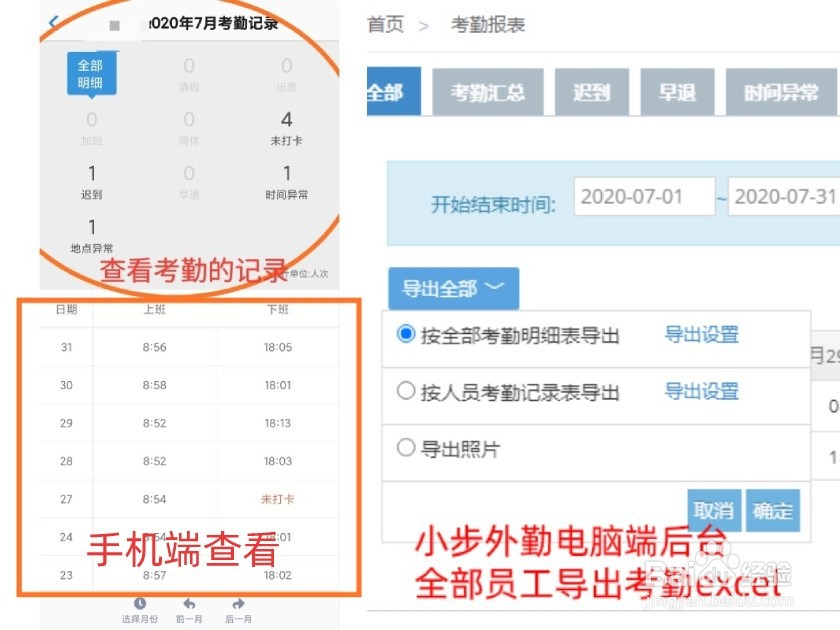Cancel the export dialog with 取消
The image size is (840, 630).
(715, 511)
